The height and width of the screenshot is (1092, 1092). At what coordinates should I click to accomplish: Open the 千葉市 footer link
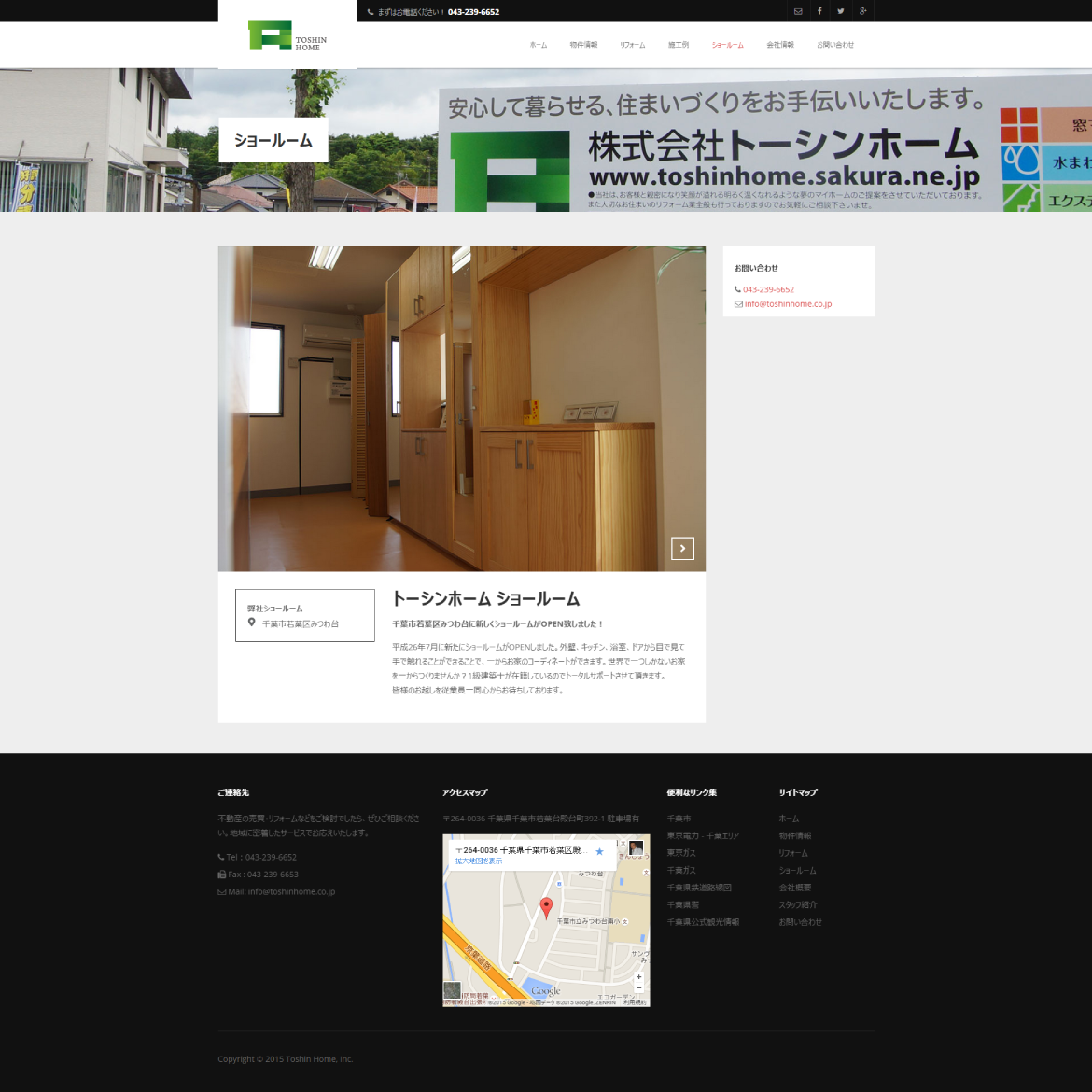pyautogui.click(x=679, y=819)
